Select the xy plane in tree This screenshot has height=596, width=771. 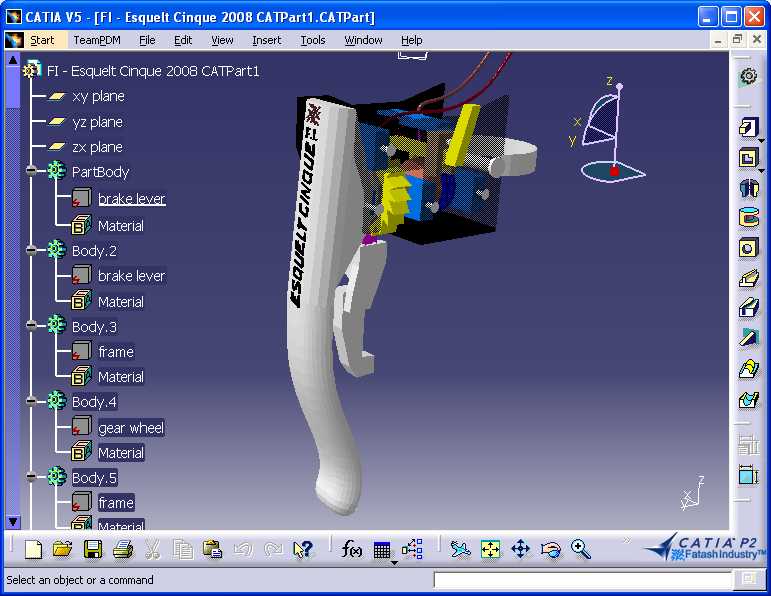point(98,96)
